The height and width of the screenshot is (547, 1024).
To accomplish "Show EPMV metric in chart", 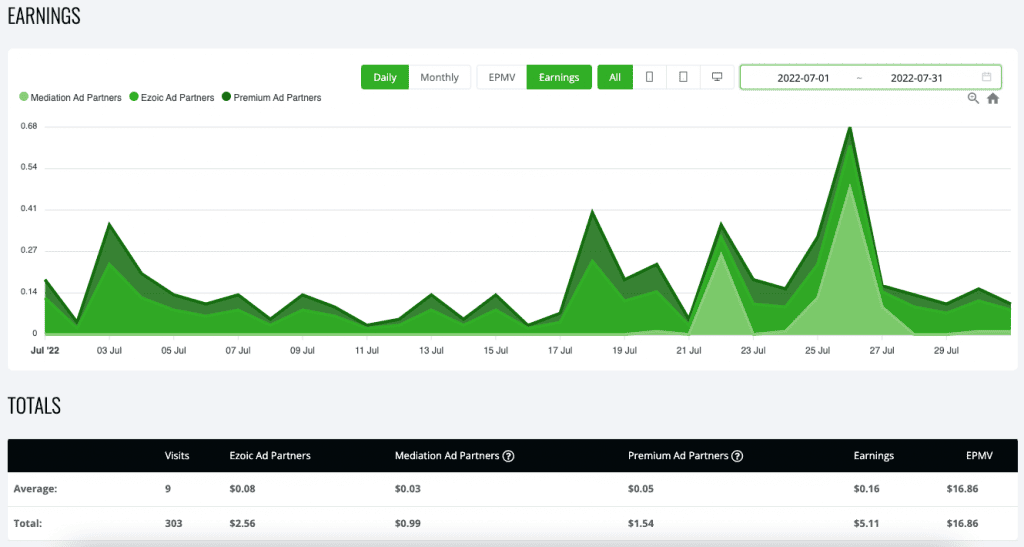I will 502,77.
